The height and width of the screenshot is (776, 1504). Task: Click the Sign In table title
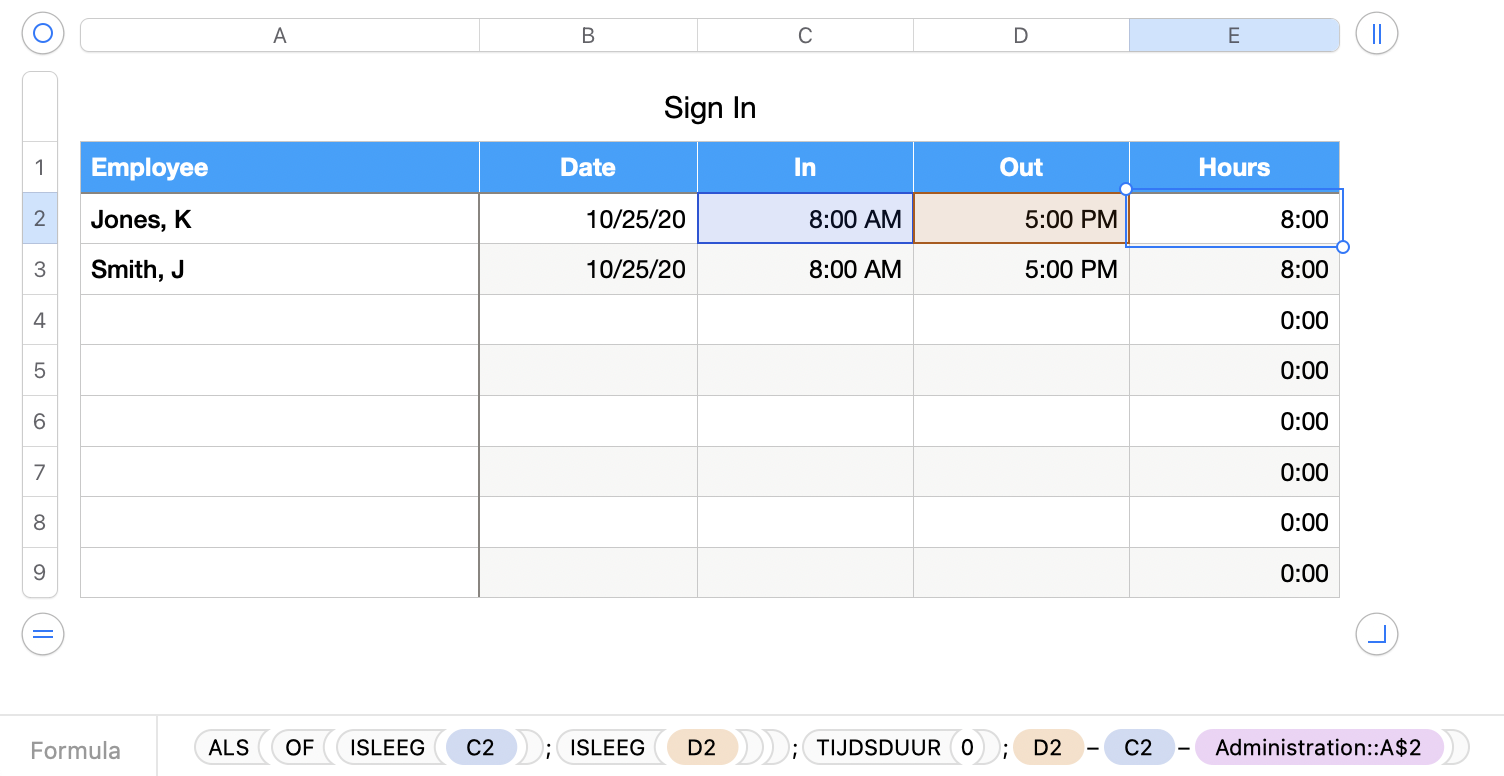pos(709,108)
